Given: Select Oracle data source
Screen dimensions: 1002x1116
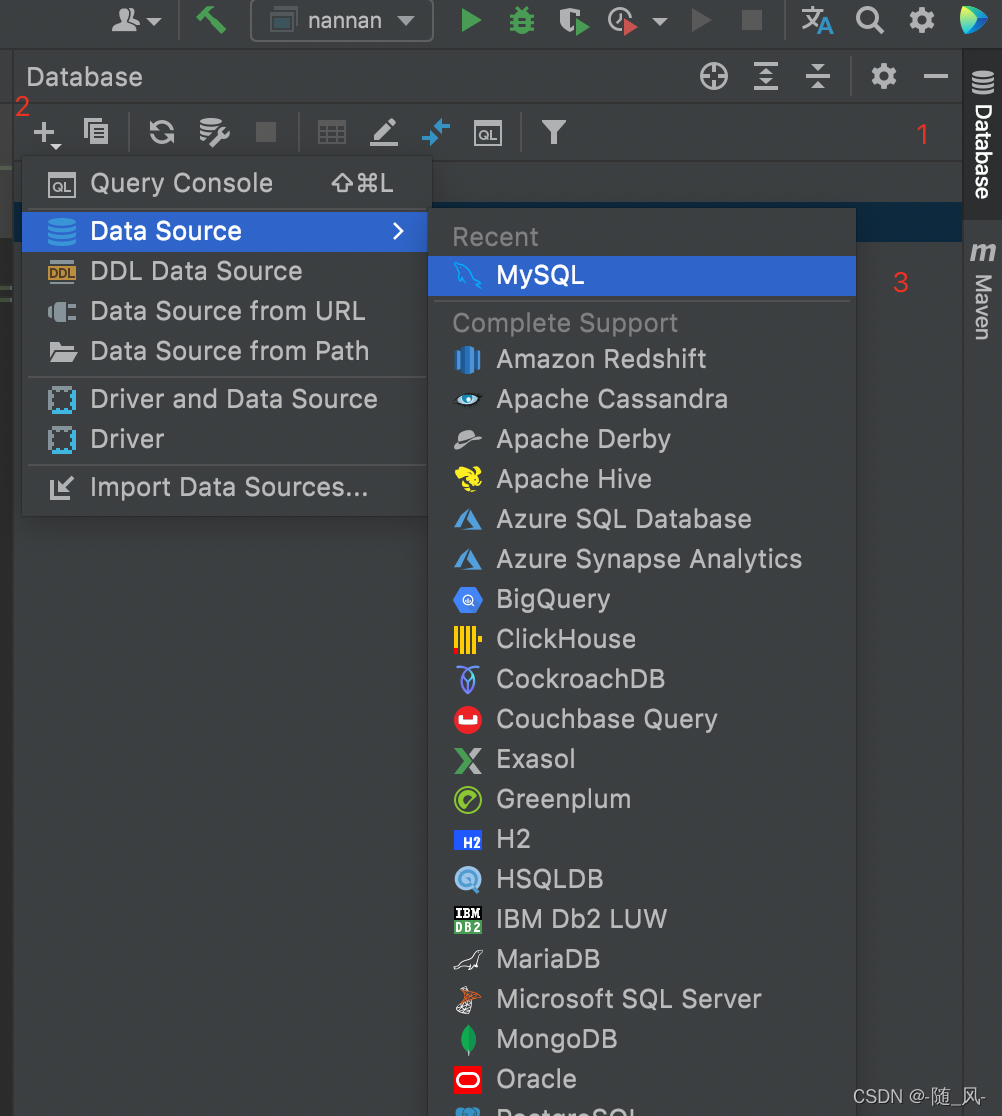Looking at the screenshot, I should [x=641, y=1079].
